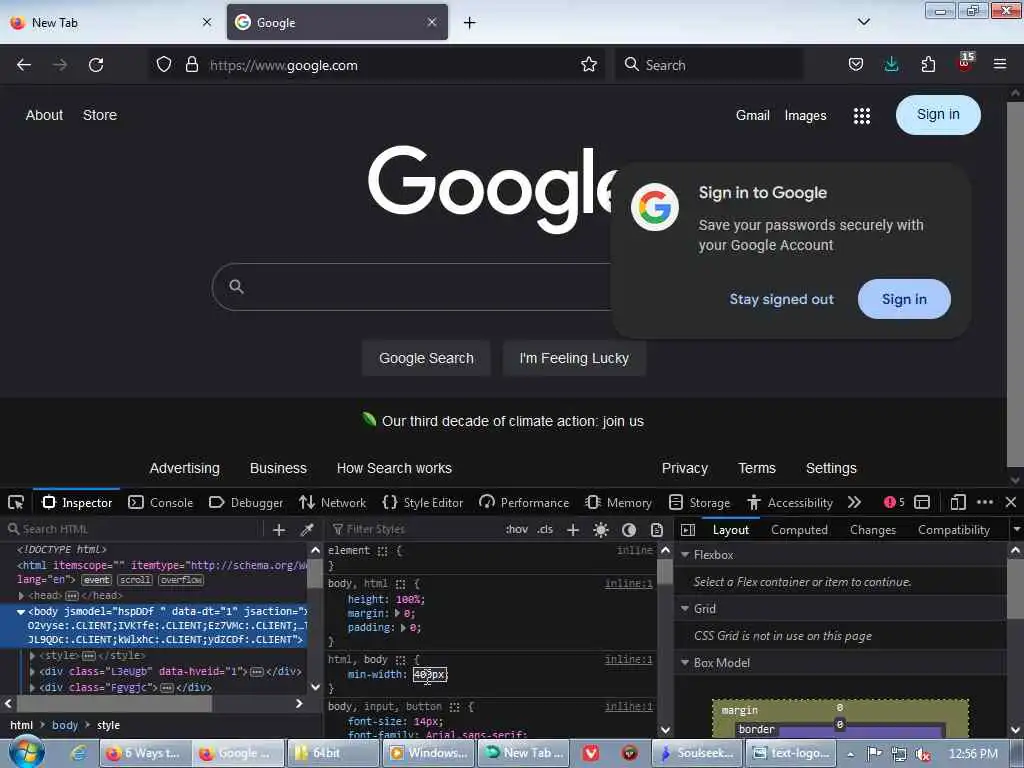Select an iframe target icon
The image size is (1024, 768).
pos(922,502)
